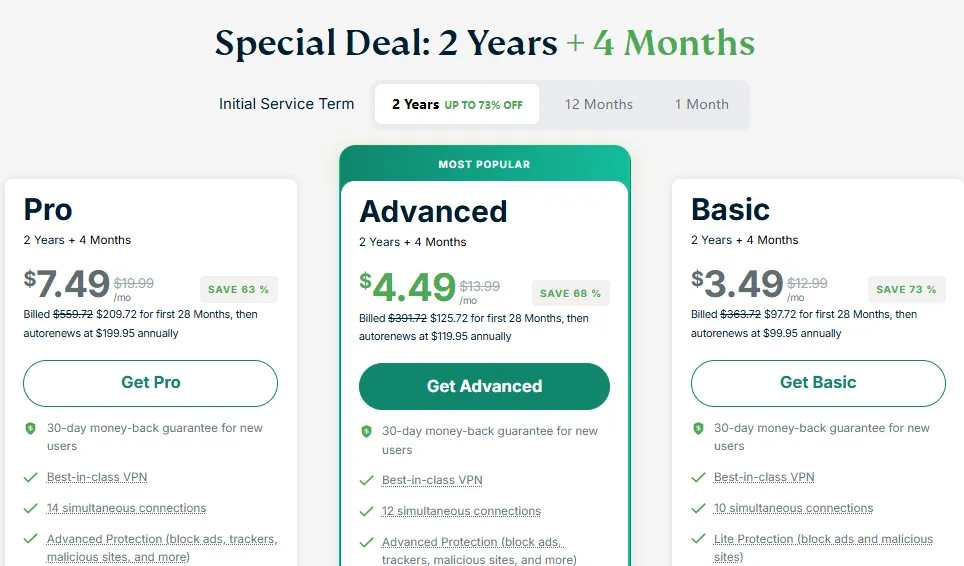Click the Pro plan SAVE 63 % badge

coord(238,290)
